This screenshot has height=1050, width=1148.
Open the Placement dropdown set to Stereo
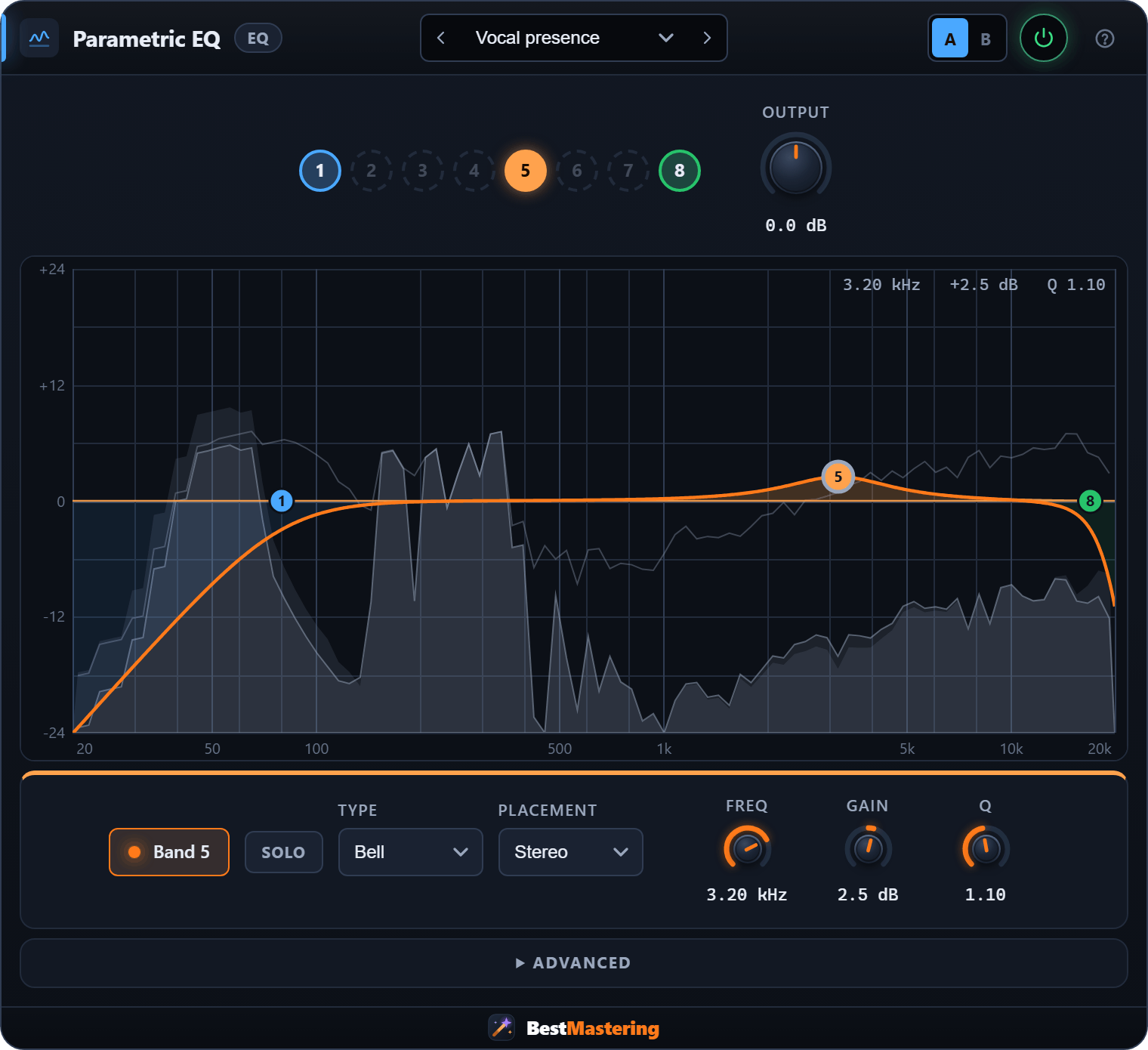click(x=571, y=852)
